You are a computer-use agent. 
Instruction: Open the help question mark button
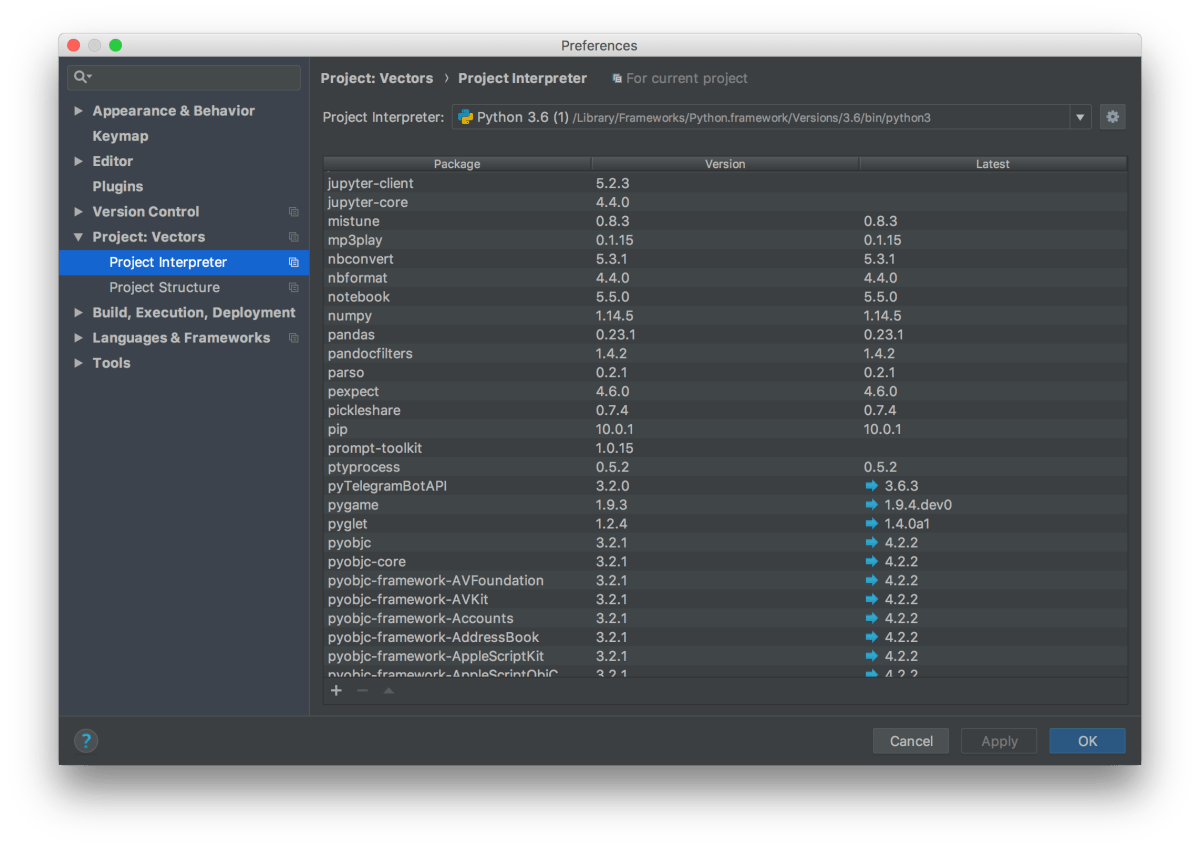coord(86,741)
